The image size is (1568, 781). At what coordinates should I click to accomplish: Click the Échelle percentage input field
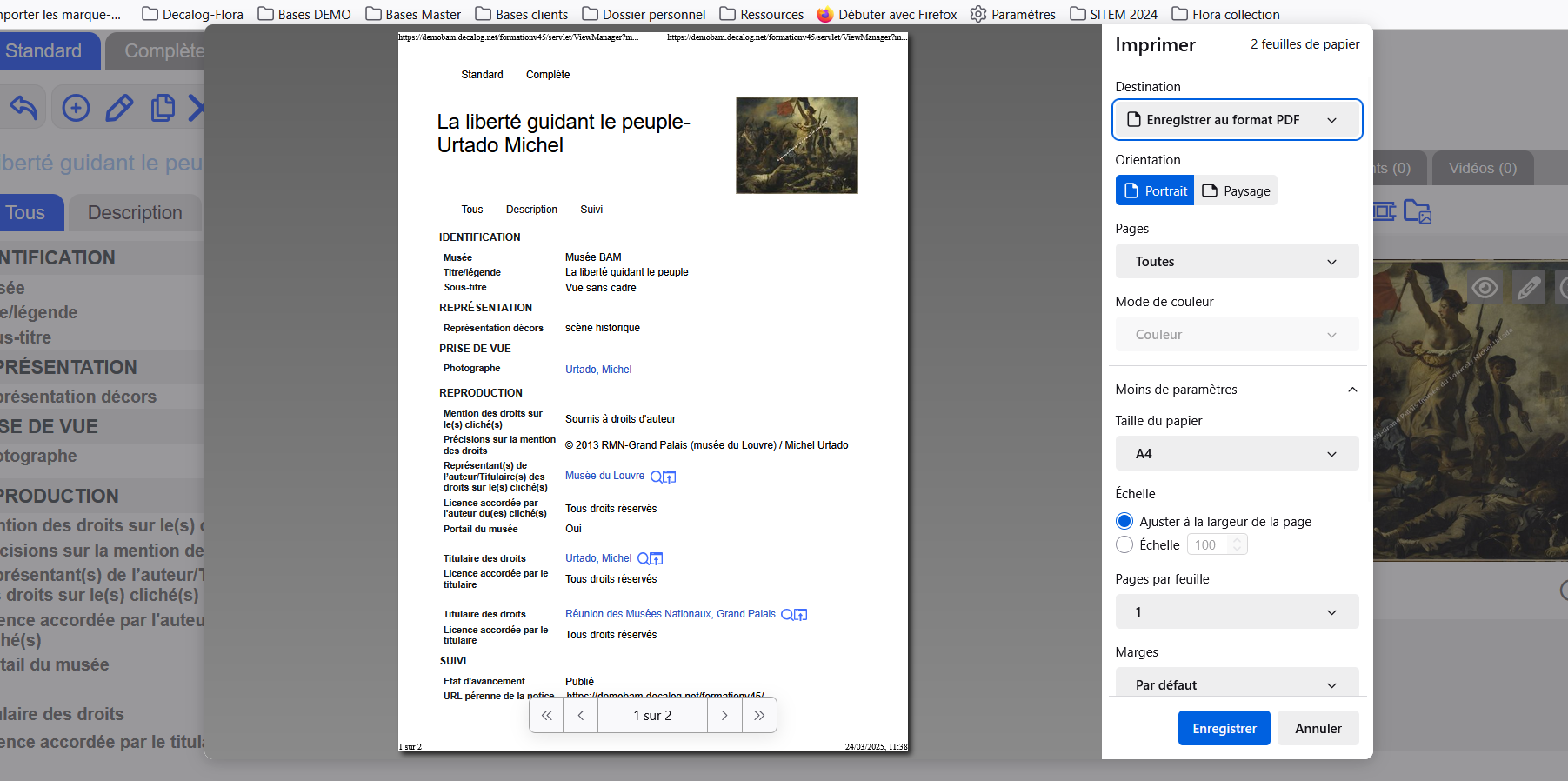pyautogui.click(x=1208, y=544)
